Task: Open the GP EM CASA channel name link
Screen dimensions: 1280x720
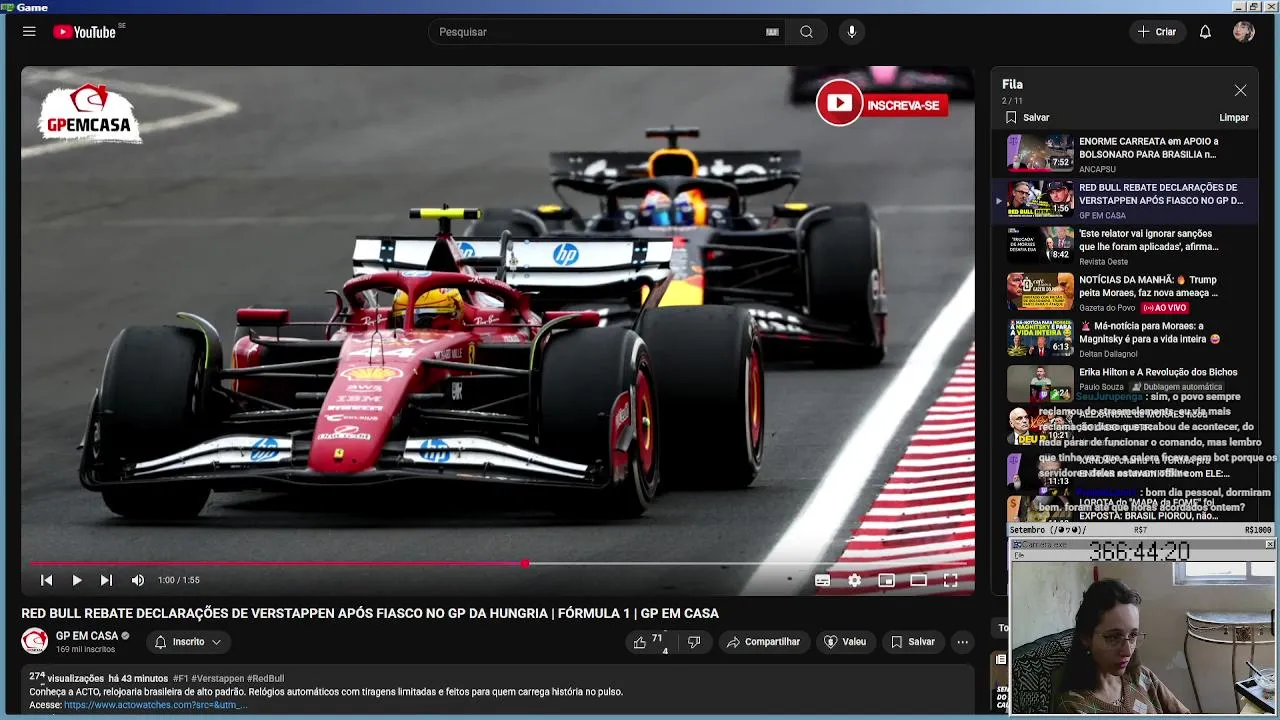Action: [x=87, y=636]
